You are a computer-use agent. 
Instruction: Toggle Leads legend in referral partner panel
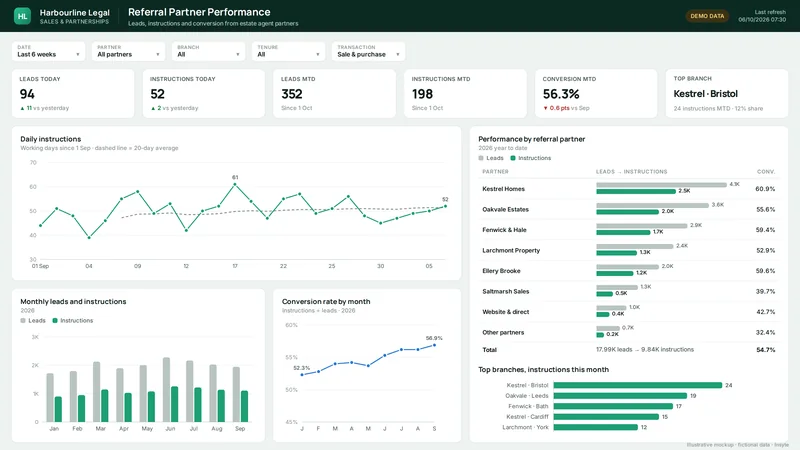tap(491, 158)
